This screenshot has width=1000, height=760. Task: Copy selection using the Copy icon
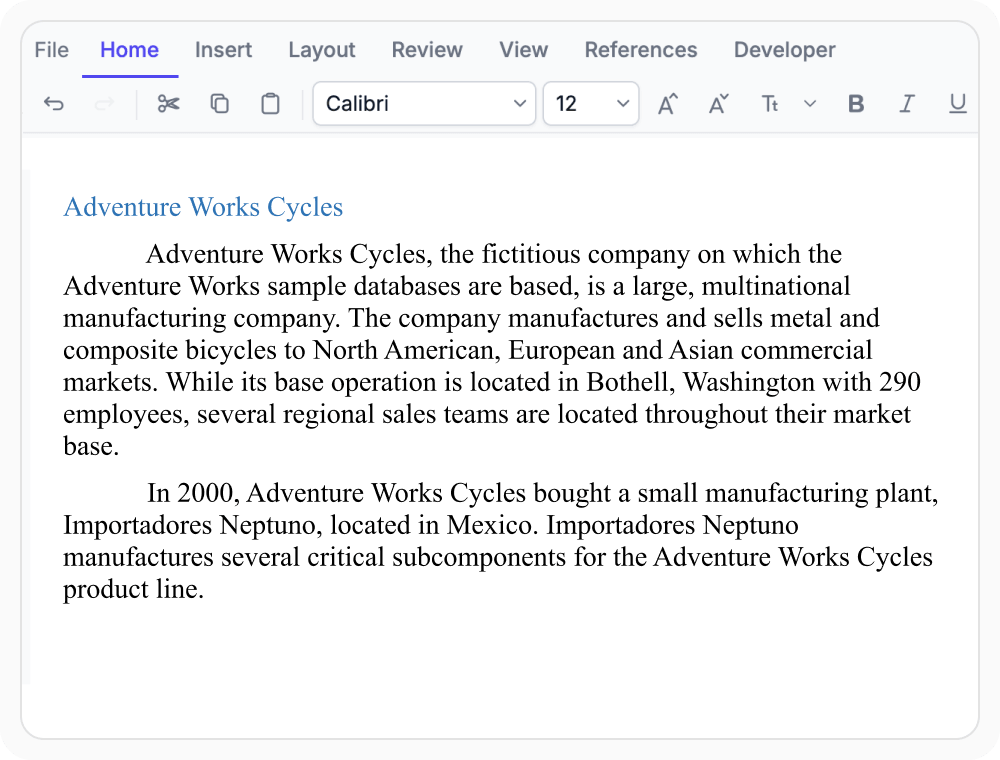pos(219,103)
